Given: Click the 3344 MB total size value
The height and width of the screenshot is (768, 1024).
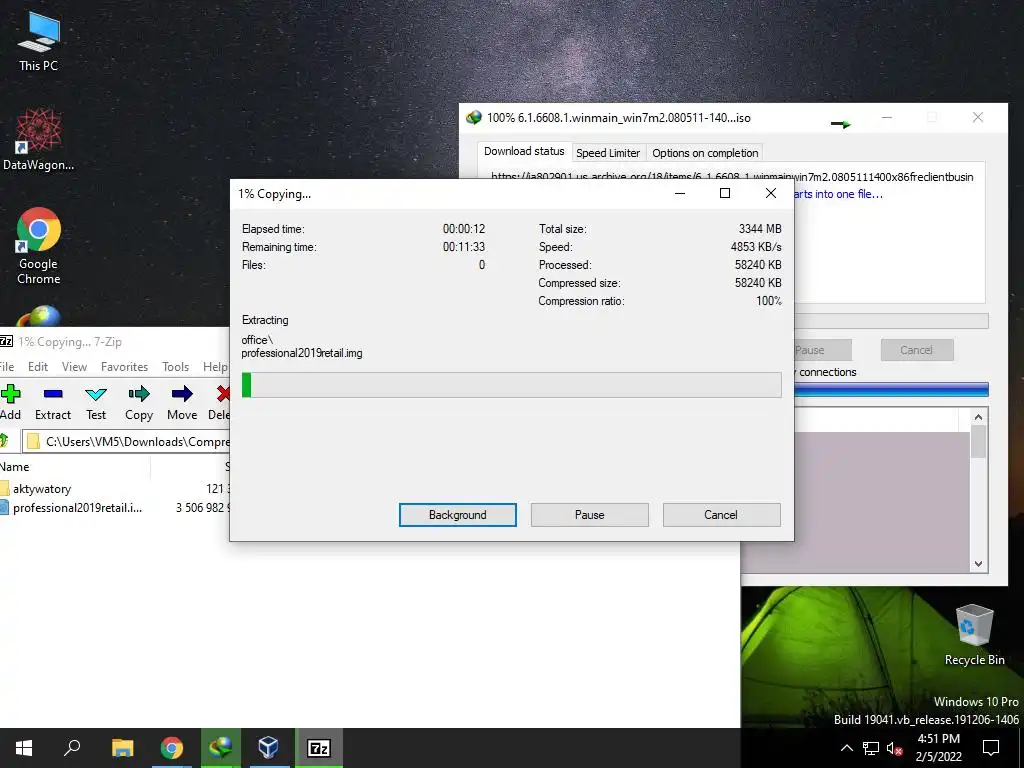Looking at the screenshot, I should 760,229.
